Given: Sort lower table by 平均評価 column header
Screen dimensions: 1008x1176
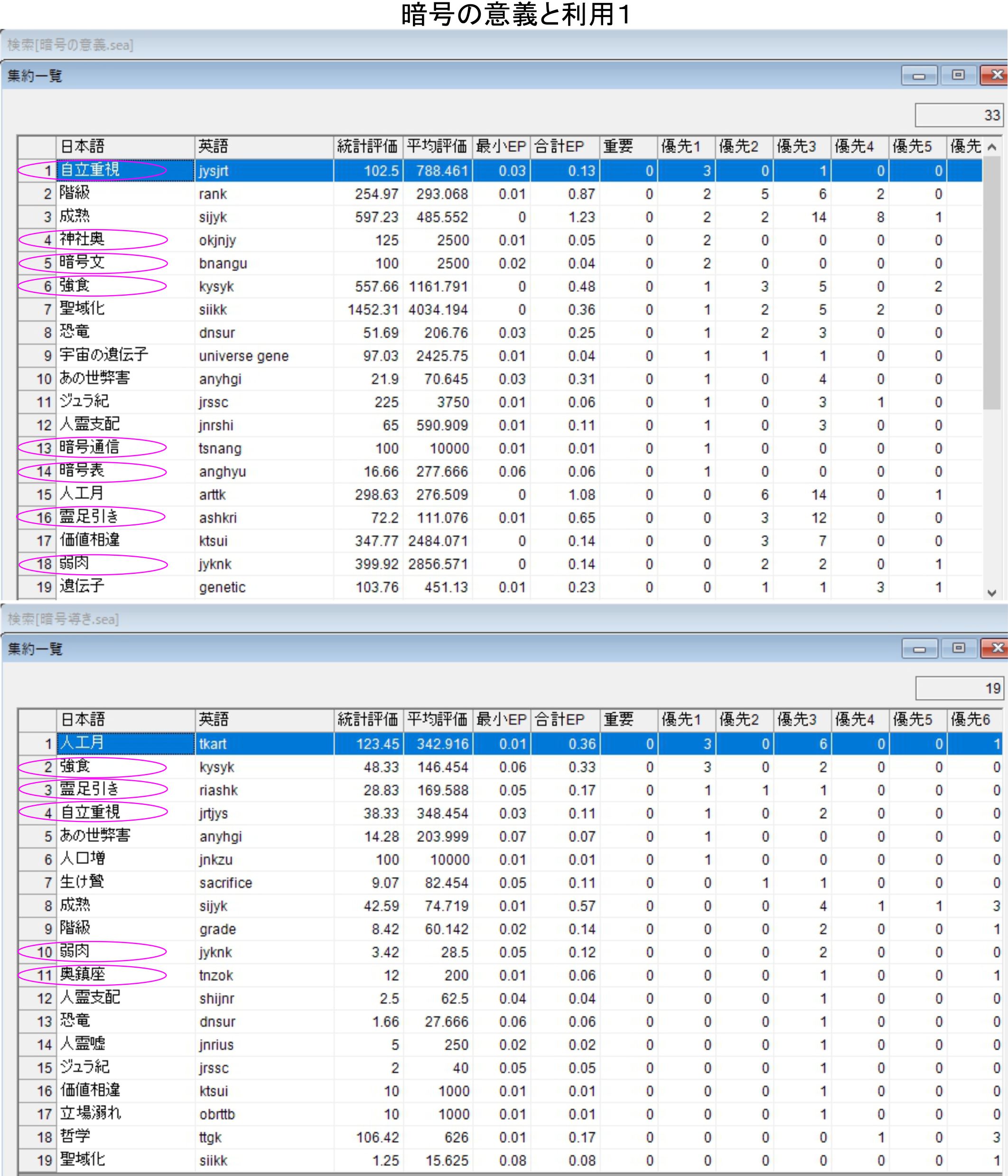Looking at the screenshot, I should (437, 719).
